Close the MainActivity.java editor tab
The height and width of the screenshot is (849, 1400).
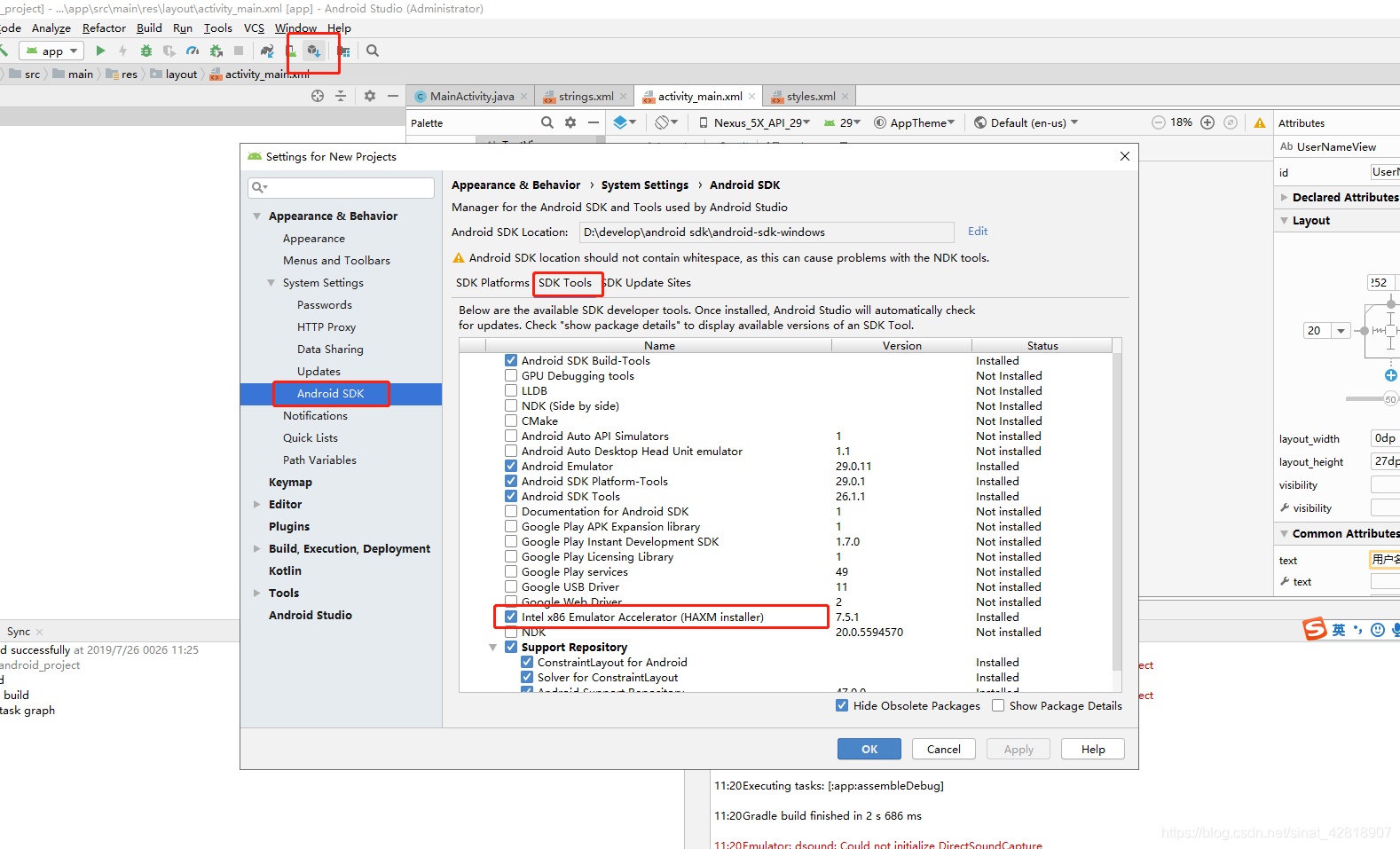(524, 96)
